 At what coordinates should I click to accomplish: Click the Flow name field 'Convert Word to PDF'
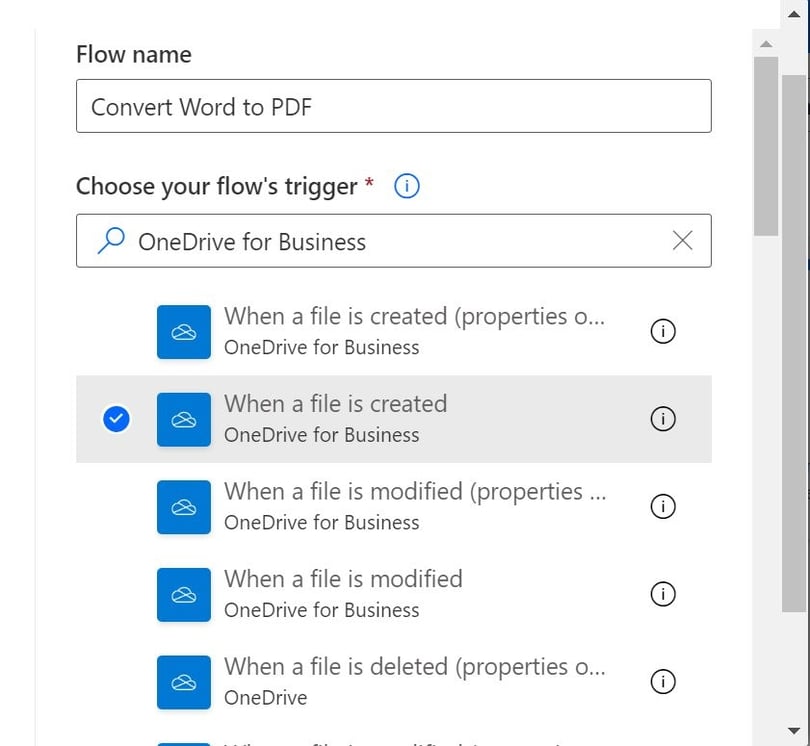(394, 106)
